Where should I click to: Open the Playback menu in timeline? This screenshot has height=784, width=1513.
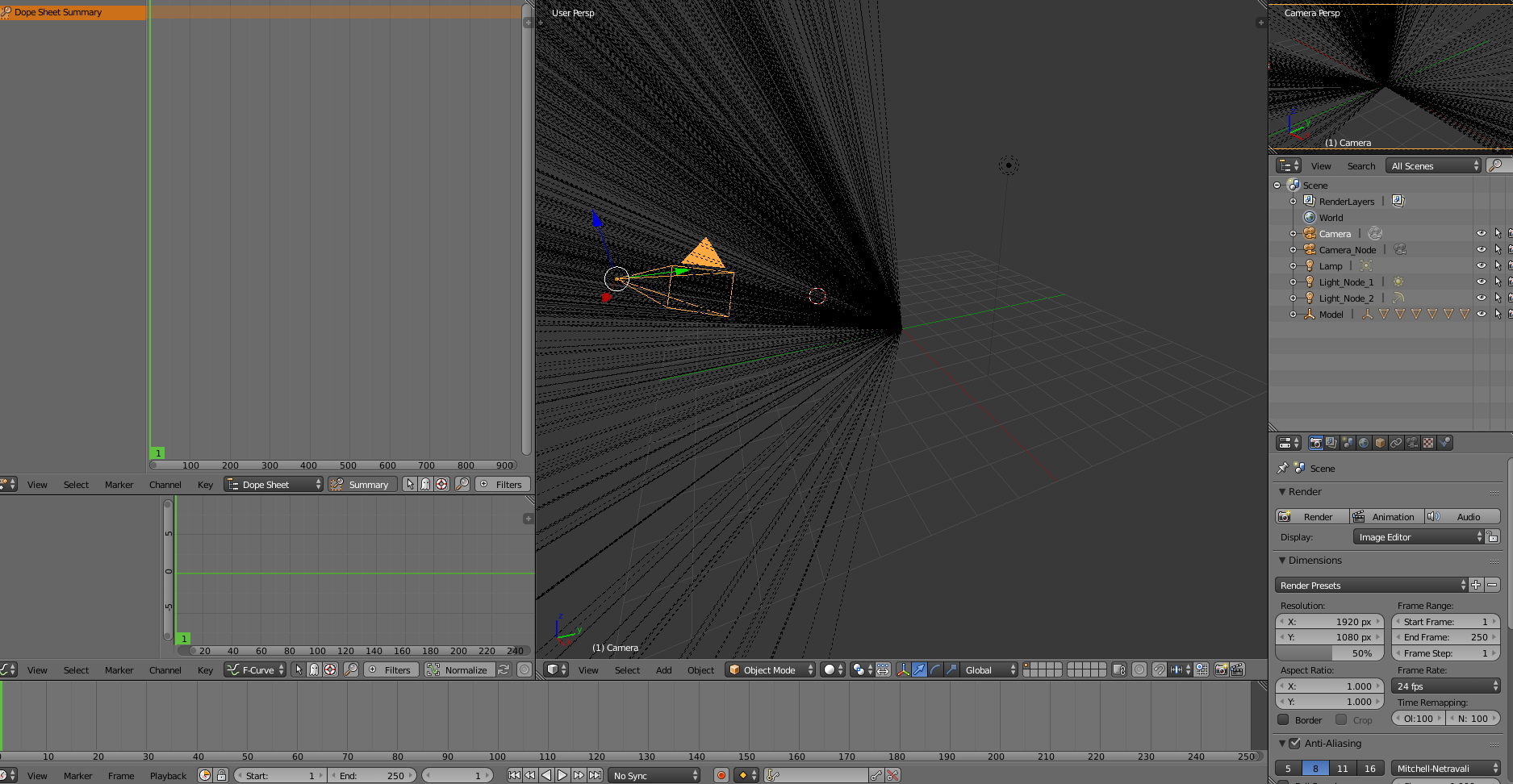[168, 776]
